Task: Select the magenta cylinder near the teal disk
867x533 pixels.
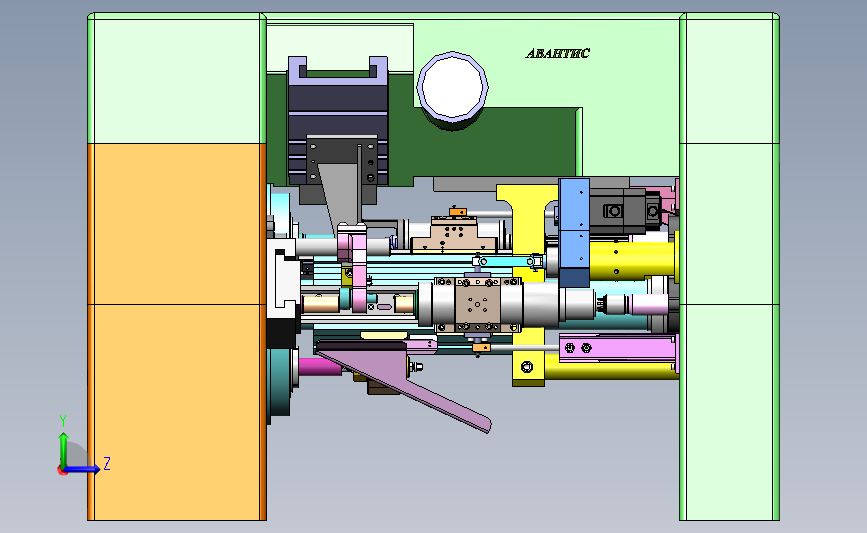Action: (x=320, y=367)
